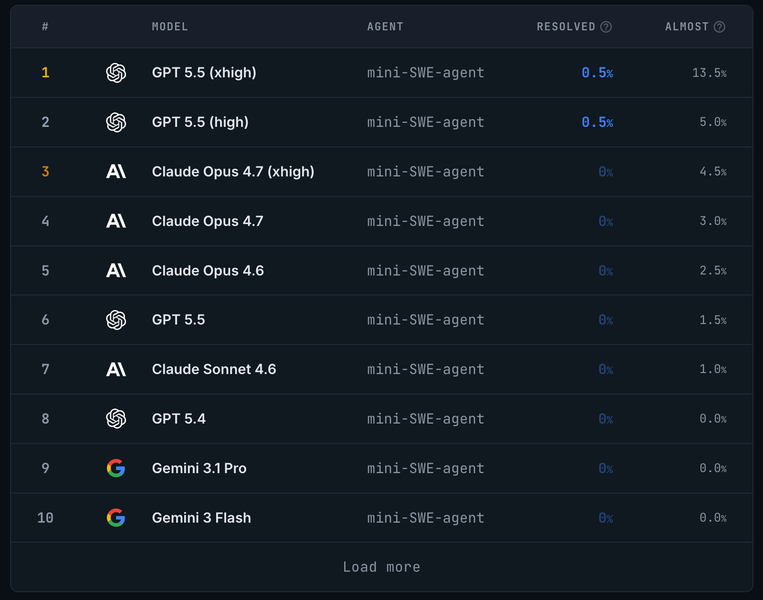The image size is (763, 600).
Task: Click the Load more button
Action: point(382,567)
